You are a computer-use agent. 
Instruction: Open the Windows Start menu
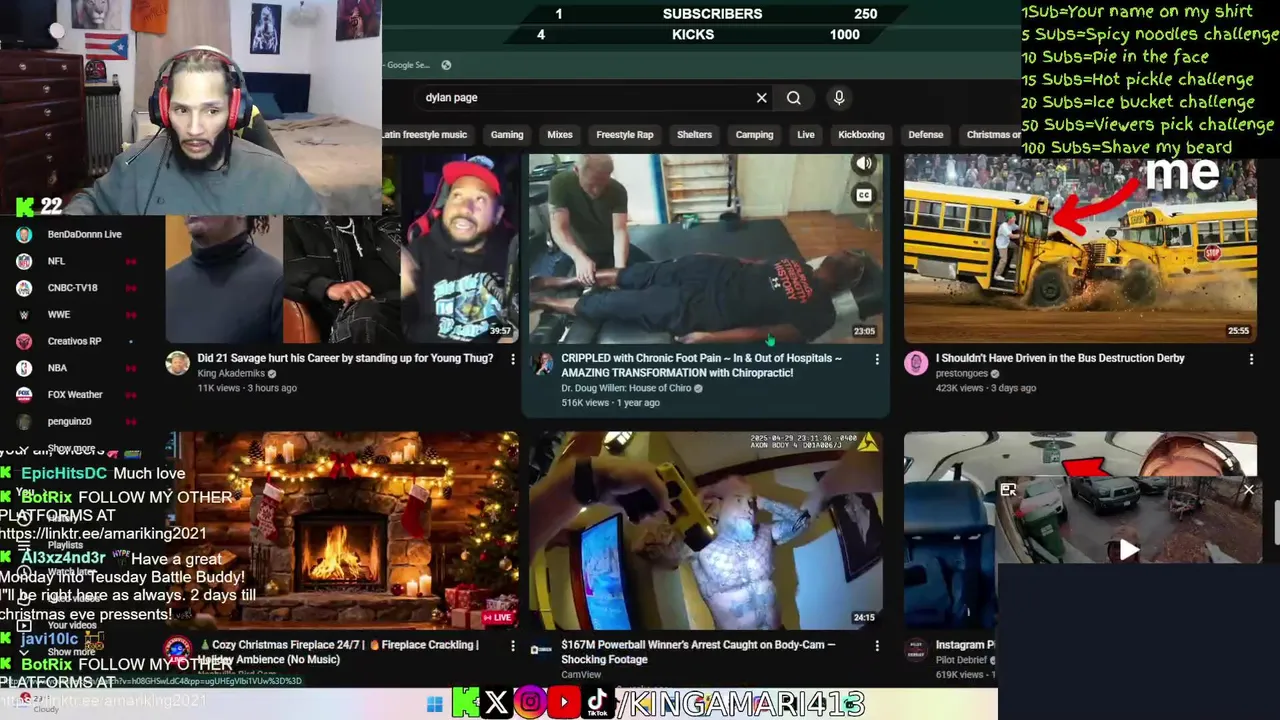click(434, 705)
